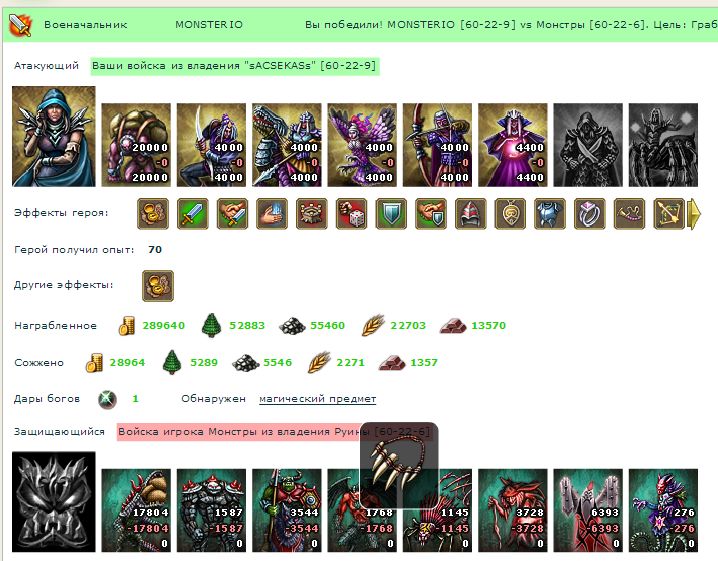Open the helmet hero effect icon
Screen dimensions: 718x561
471,213
